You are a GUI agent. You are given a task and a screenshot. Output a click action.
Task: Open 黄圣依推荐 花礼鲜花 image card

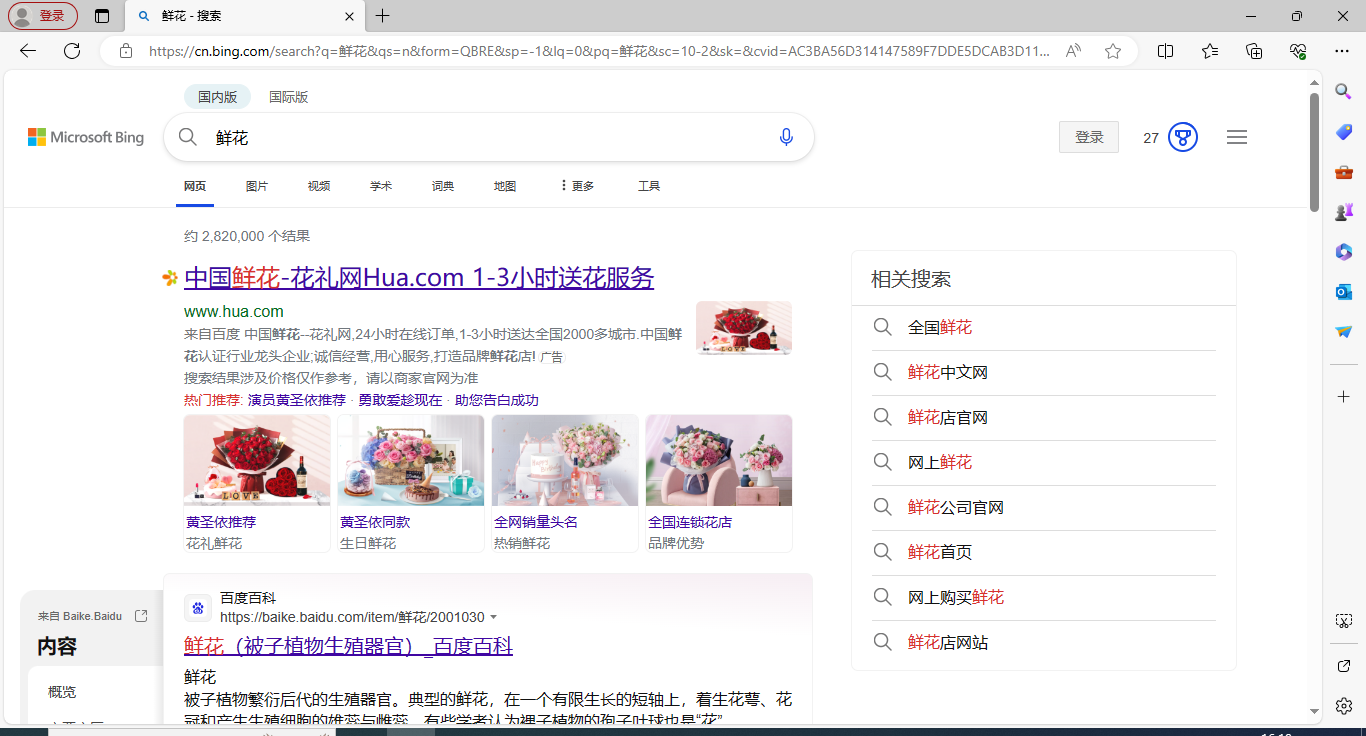click(257, 483)
